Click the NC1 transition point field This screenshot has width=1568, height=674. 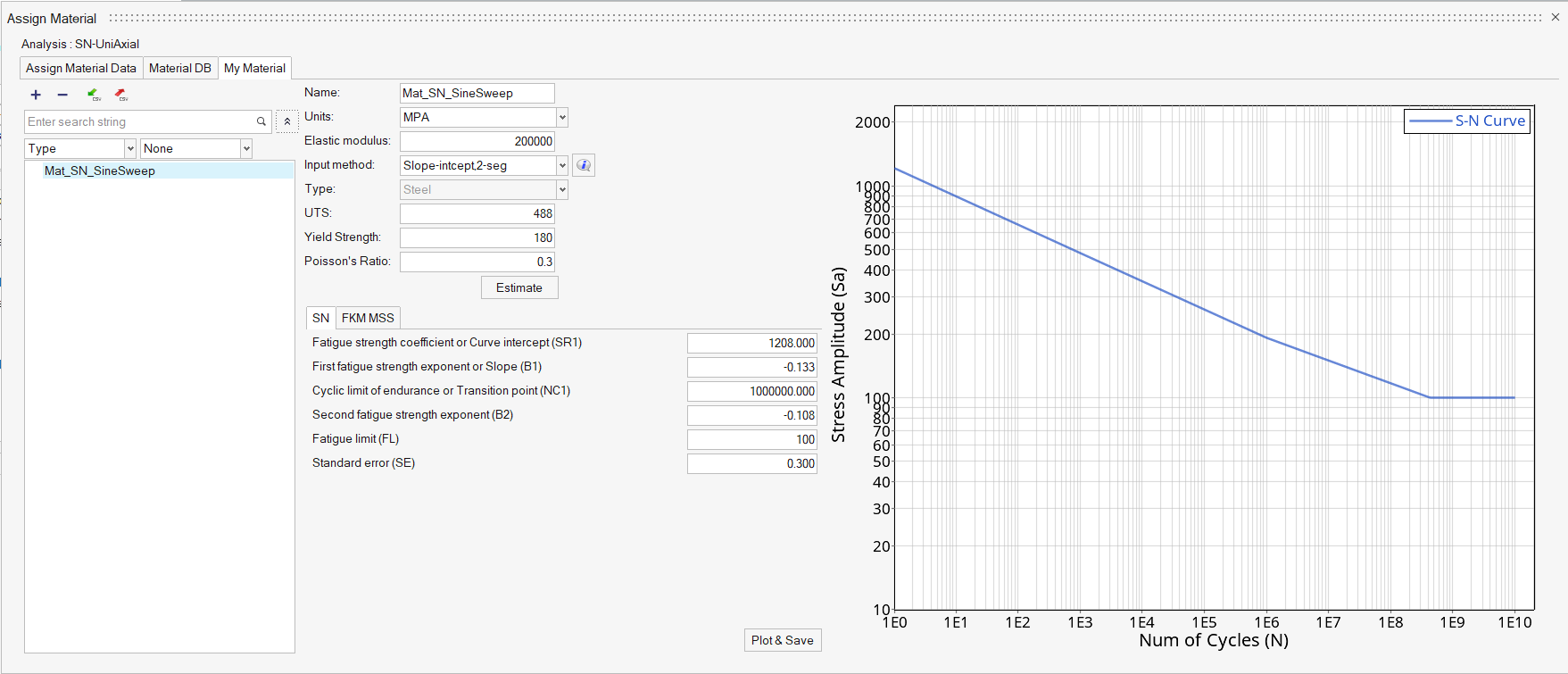tap(752, 391)
